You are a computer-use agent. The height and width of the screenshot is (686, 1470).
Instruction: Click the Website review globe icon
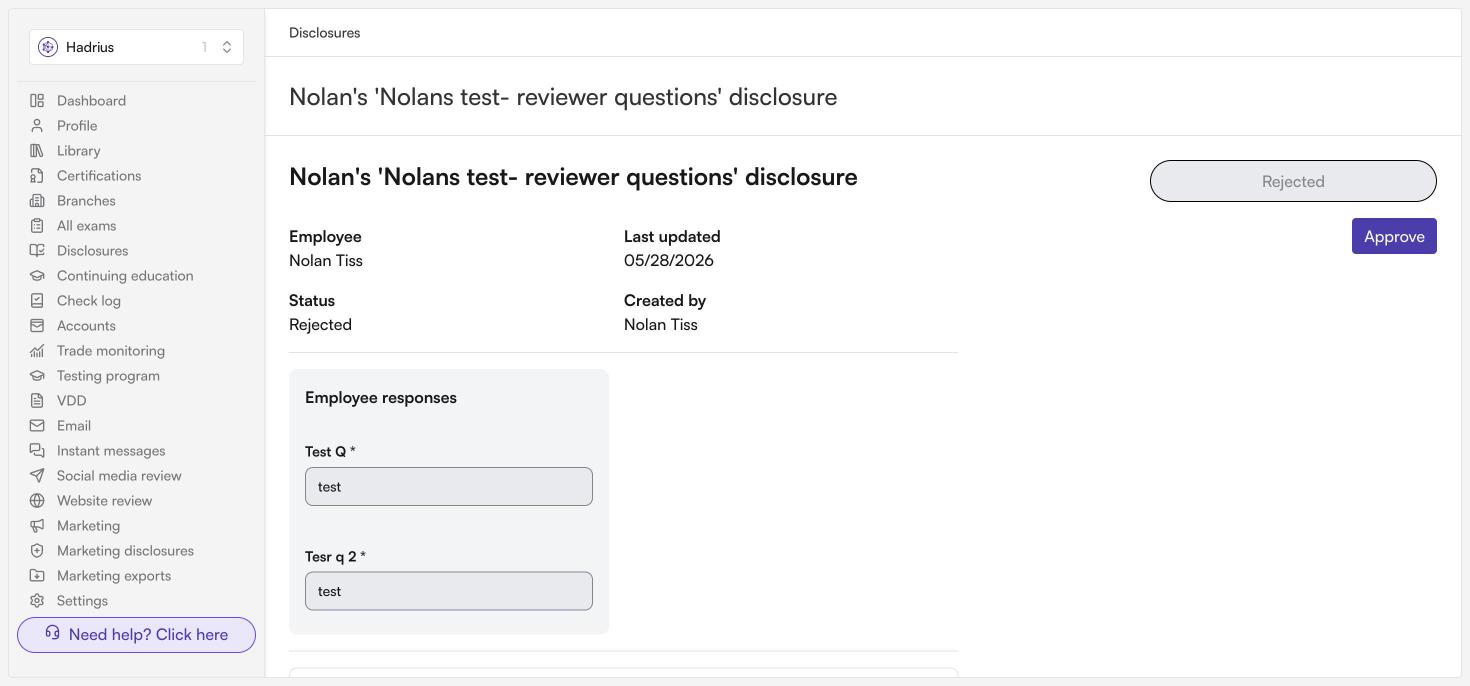[x=37, y=500]
